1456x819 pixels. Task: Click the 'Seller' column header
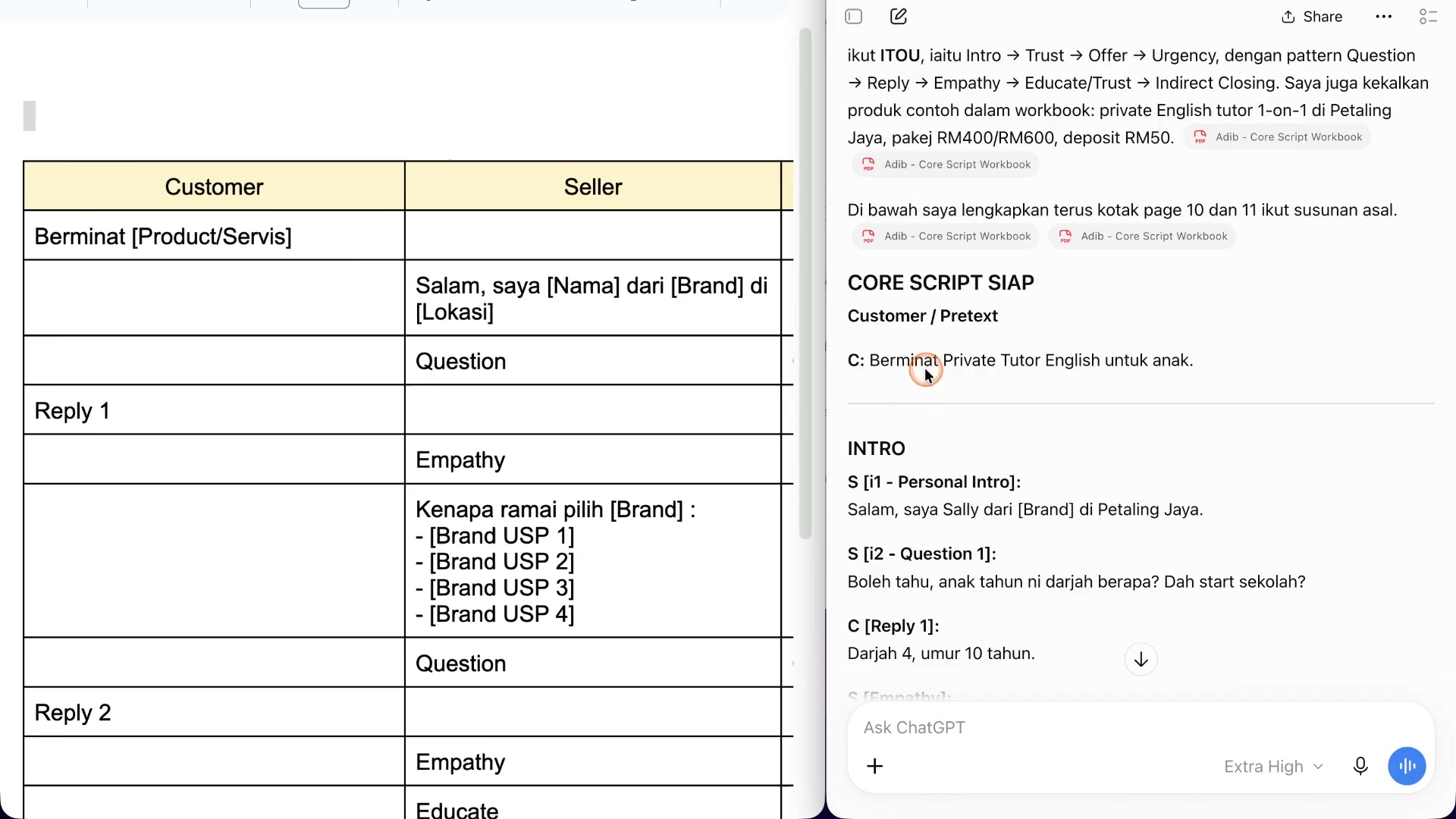[x=593, y=187]
